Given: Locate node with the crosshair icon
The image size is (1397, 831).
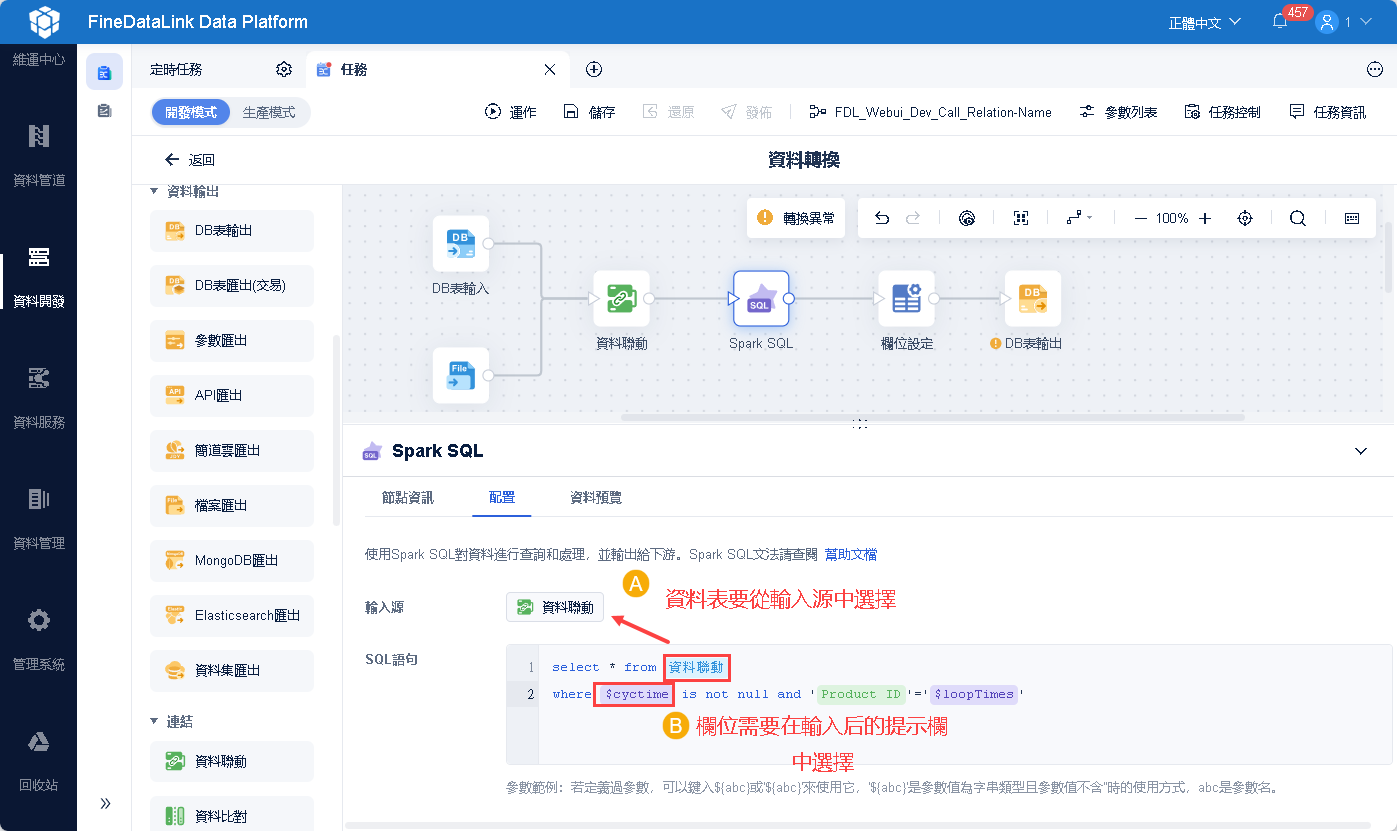Looking at the screenshot, I should point(1245,218).
